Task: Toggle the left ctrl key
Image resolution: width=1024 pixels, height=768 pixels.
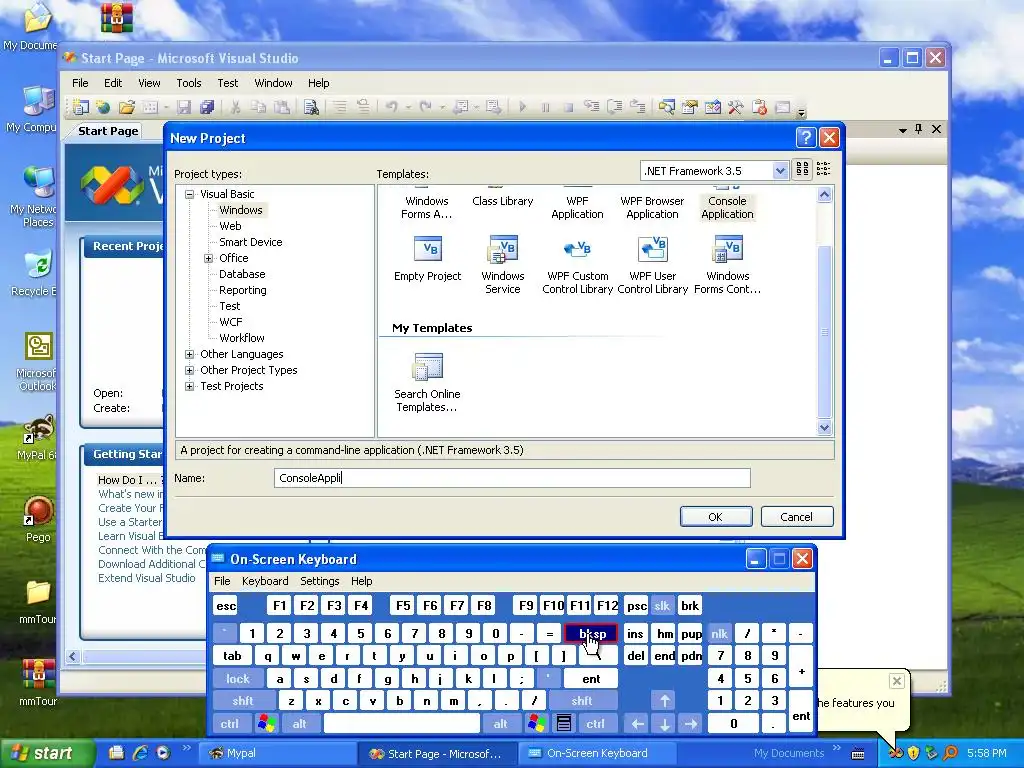Action: point(229,723)
